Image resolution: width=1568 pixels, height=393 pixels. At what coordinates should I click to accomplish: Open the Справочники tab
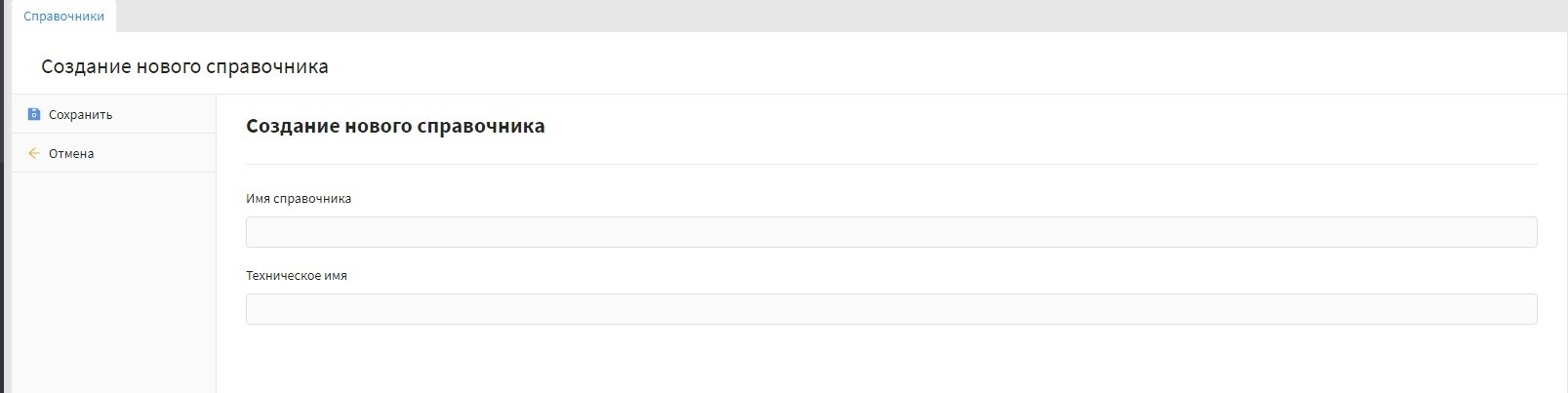click(x=63, y=17)
